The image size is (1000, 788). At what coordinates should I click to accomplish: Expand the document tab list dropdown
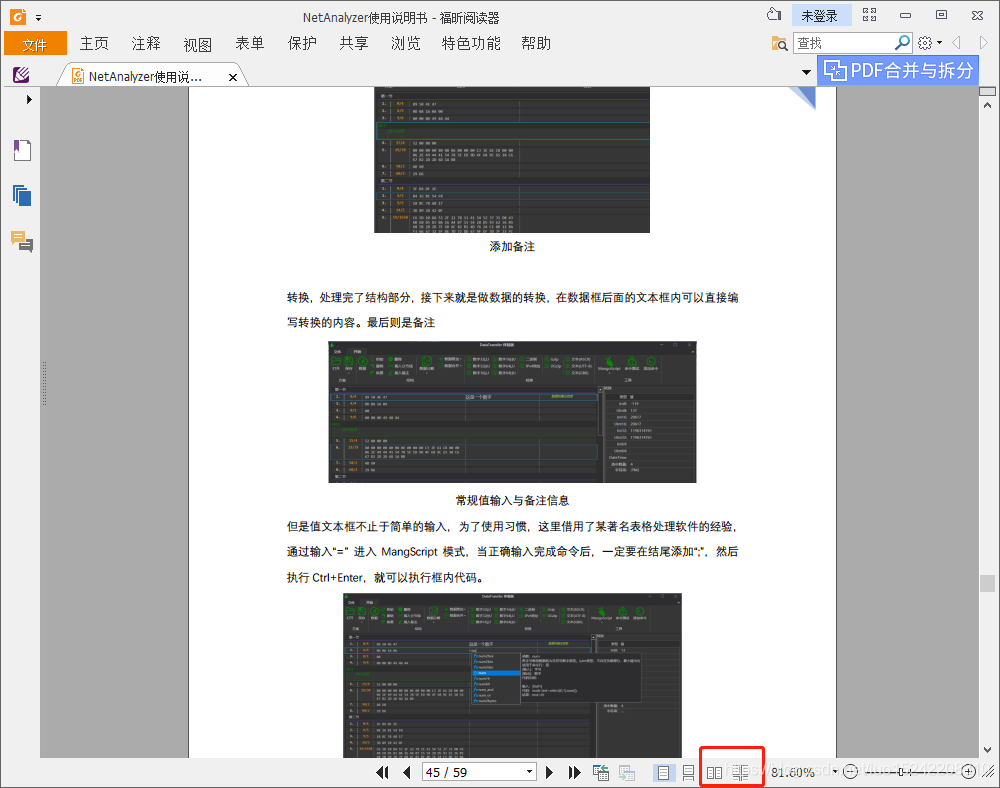pyautogui.click(x=806, y=72)
